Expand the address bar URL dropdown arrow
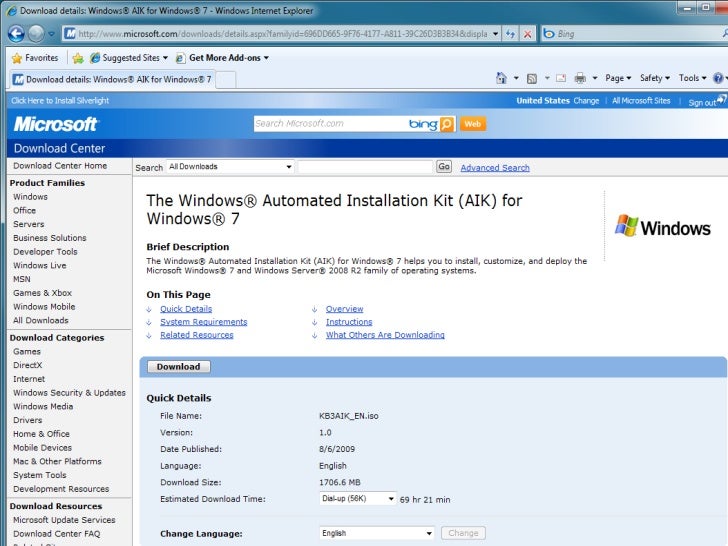This screenshot has width=728, height=546. [x=495, y=34]
